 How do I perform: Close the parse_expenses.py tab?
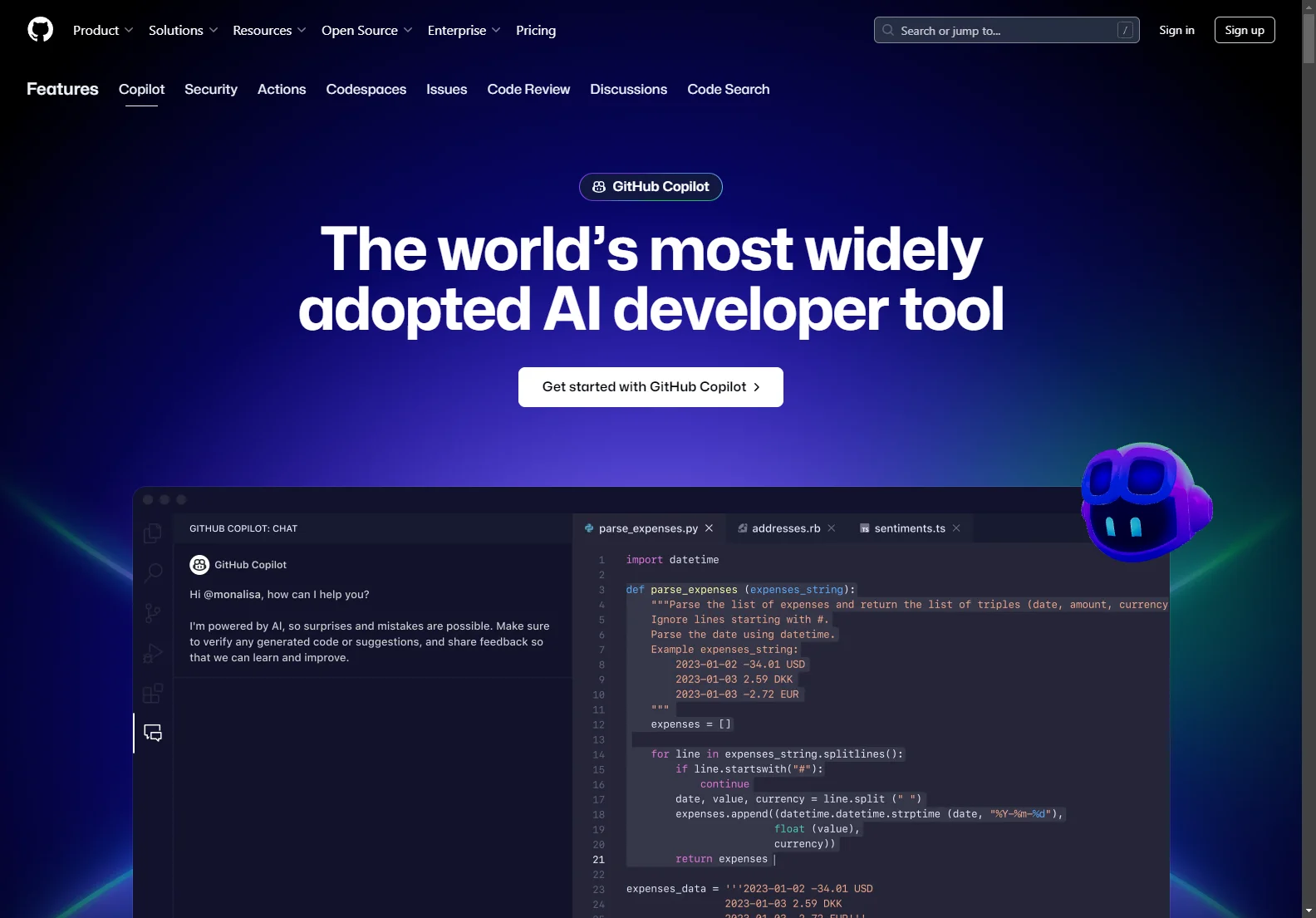click(x=709, y=528)
